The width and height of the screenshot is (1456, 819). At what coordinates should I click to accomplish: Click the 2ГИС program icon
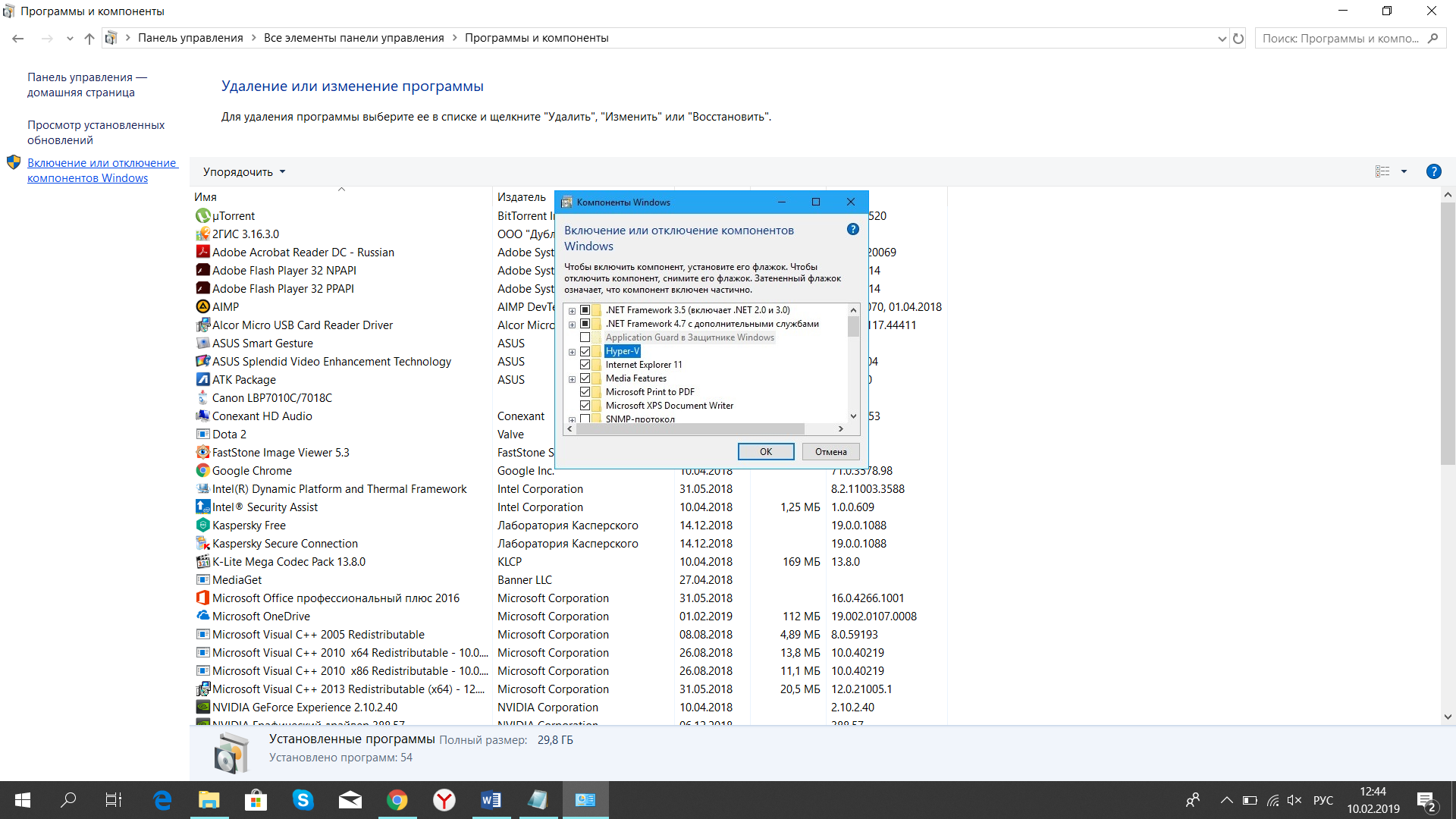pyautogui.click(x=202, y=234)
